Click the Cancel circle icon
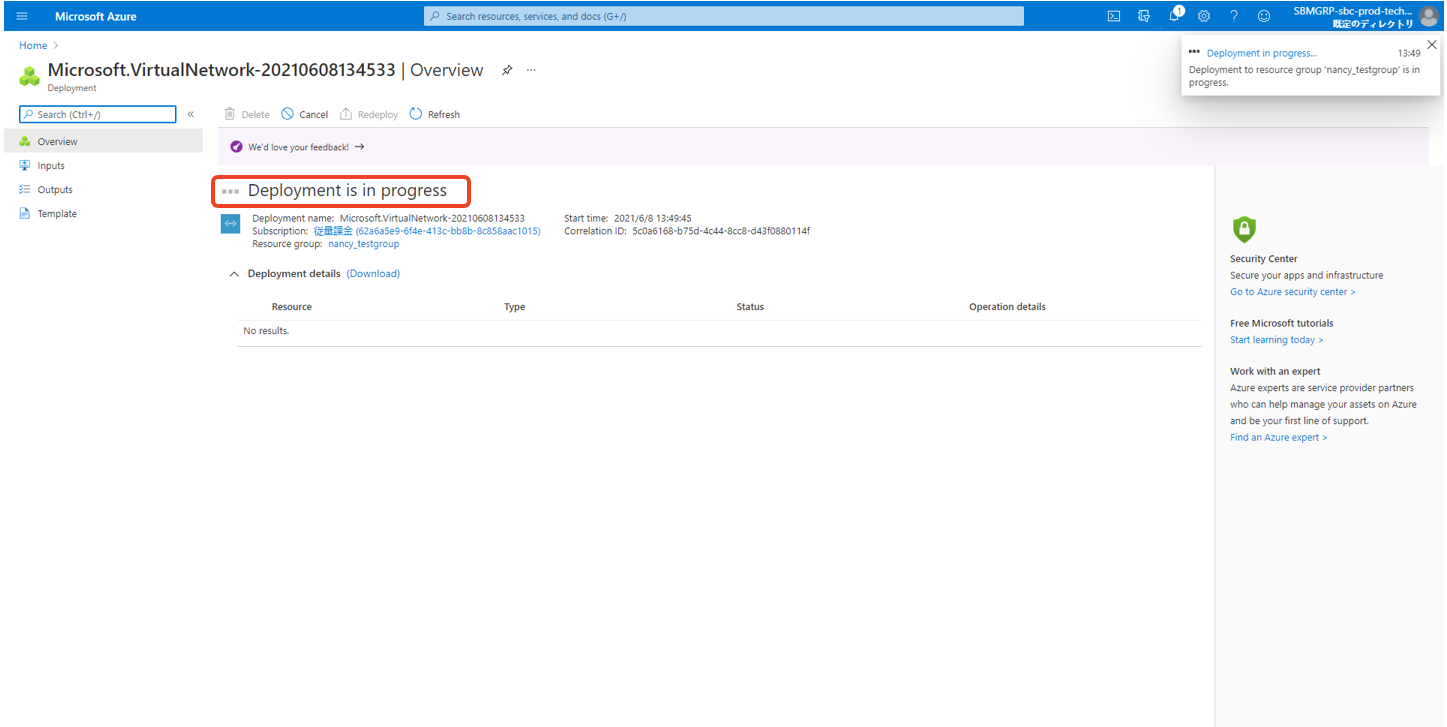The height and width of the screenshot is (727, 1447). click(288, 114)
